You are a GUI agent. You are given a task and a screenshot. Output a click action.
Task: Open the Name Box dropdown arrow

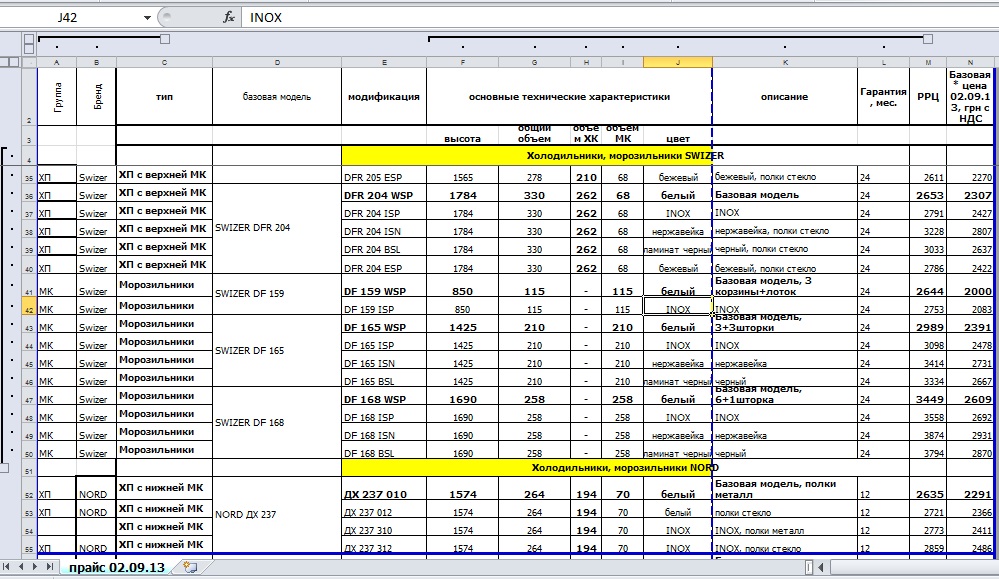(147, 17)
